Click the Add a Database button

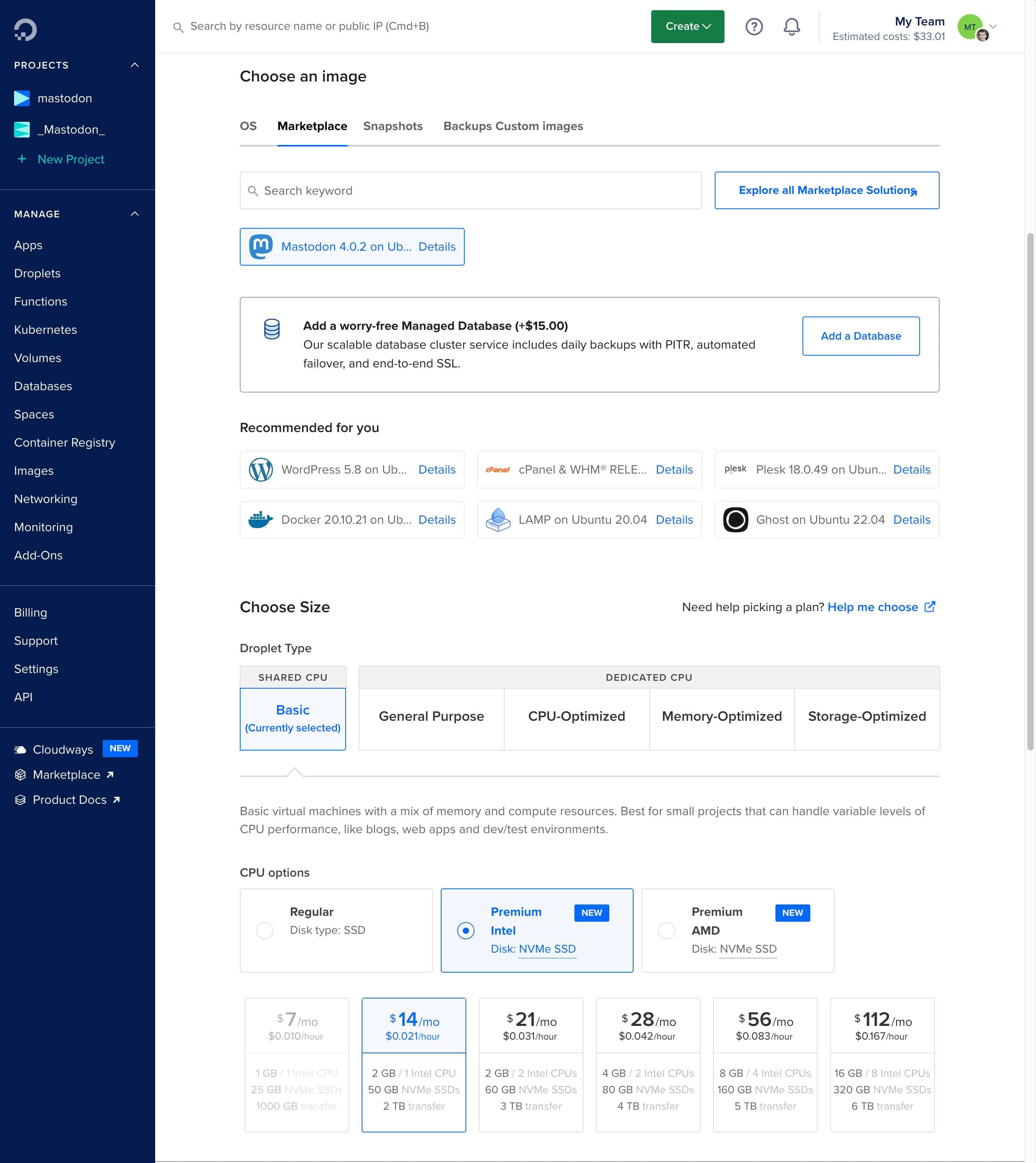click(x=861, y=336)
